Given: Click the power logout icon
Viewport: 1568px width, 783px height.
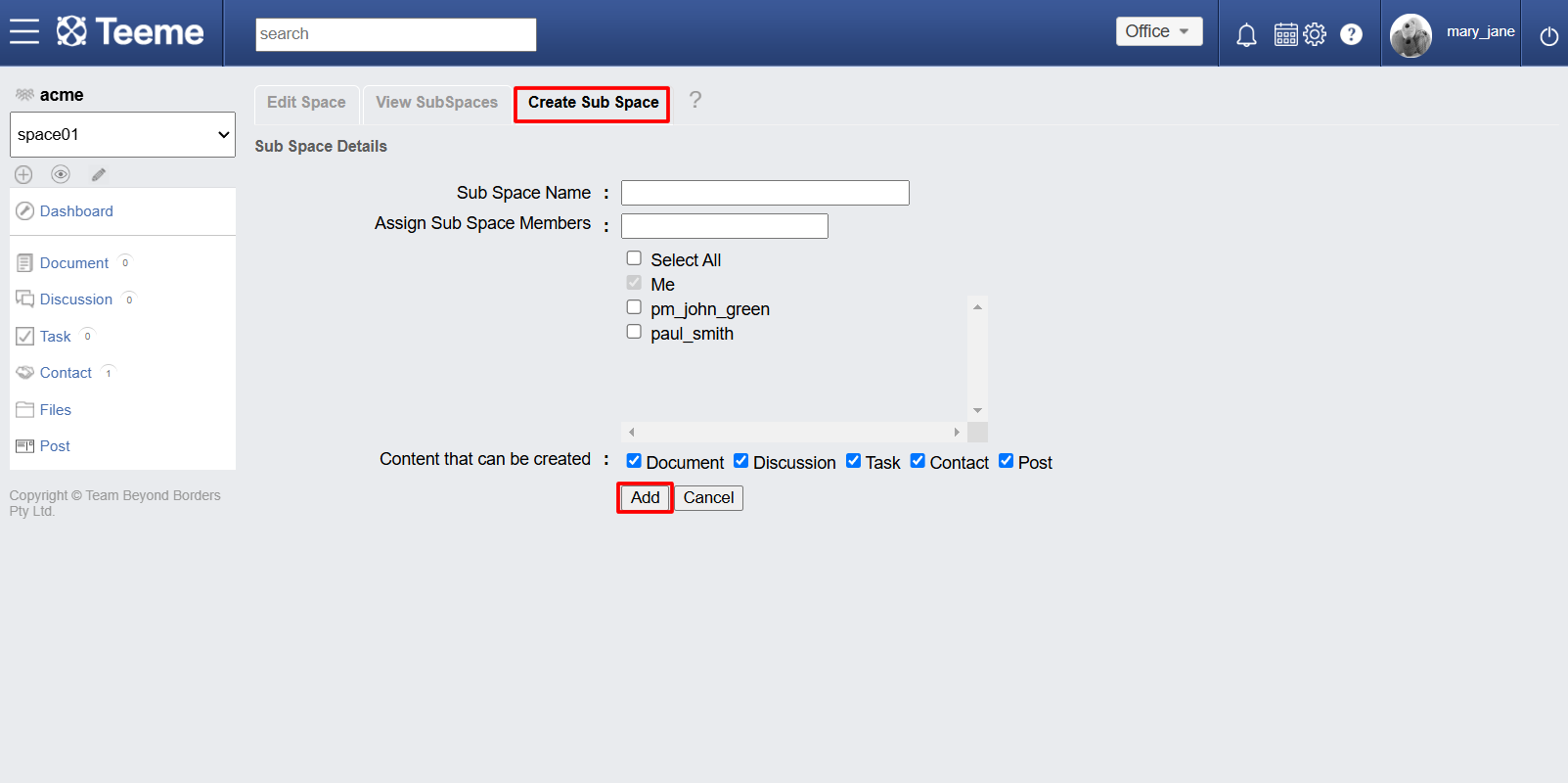Looking at the screenshot, I should coord(1548,36).
